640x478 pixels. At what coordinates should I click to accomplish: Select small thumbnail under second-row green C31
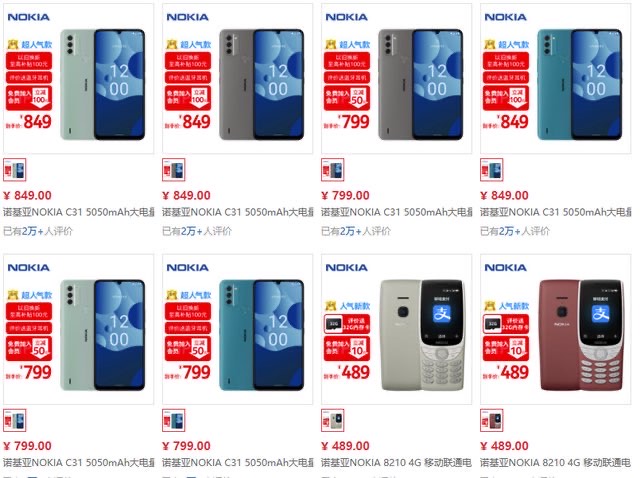(x=15, y=420)
